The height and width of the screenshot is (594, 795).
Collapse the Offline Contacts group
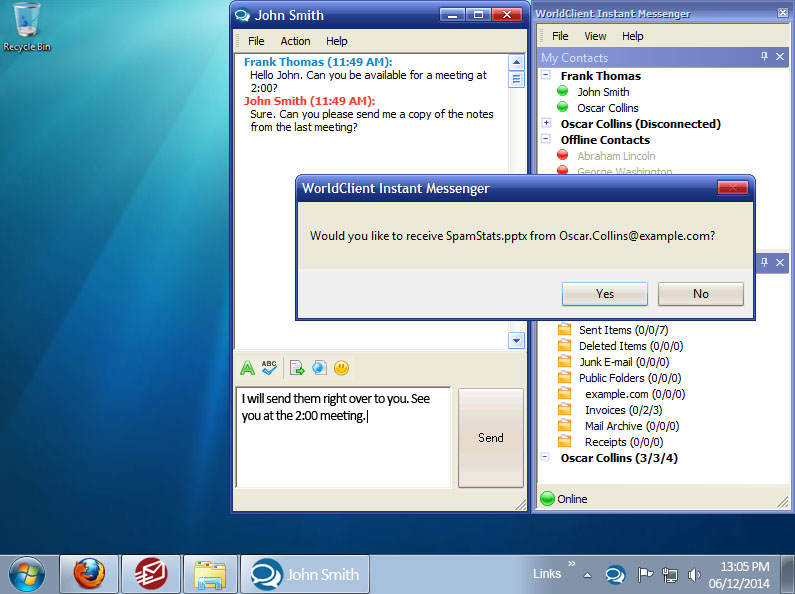[546, 139]
